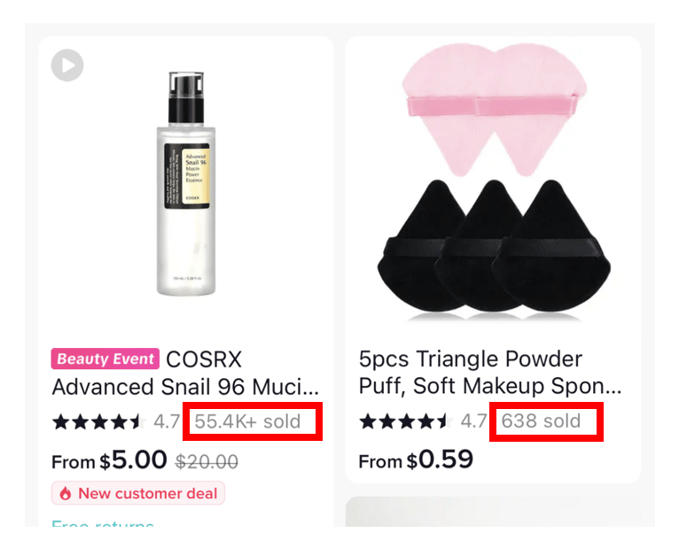Click the powder puff star rating icons
The height and width of the screenshot is (548, 679).
[406, 421]
